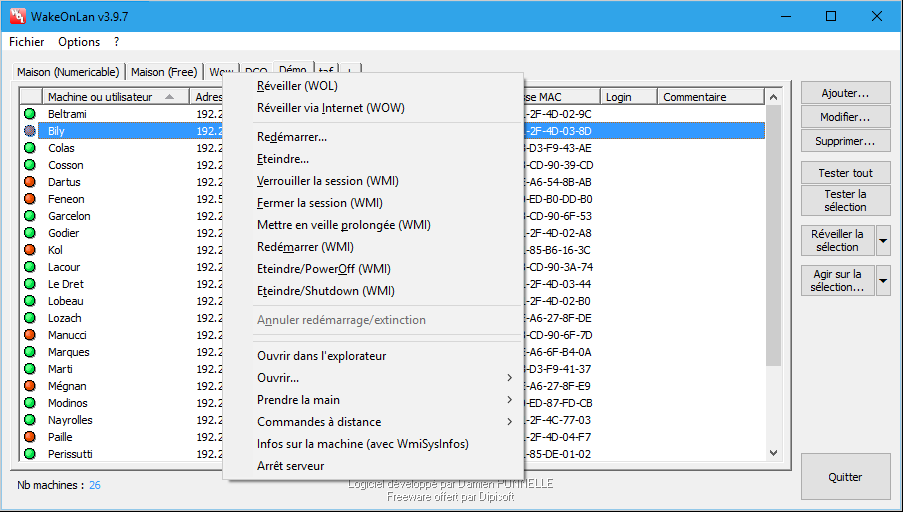Click the orange status icon beside Feneon
903x512 pixels.
click(30, 199)
